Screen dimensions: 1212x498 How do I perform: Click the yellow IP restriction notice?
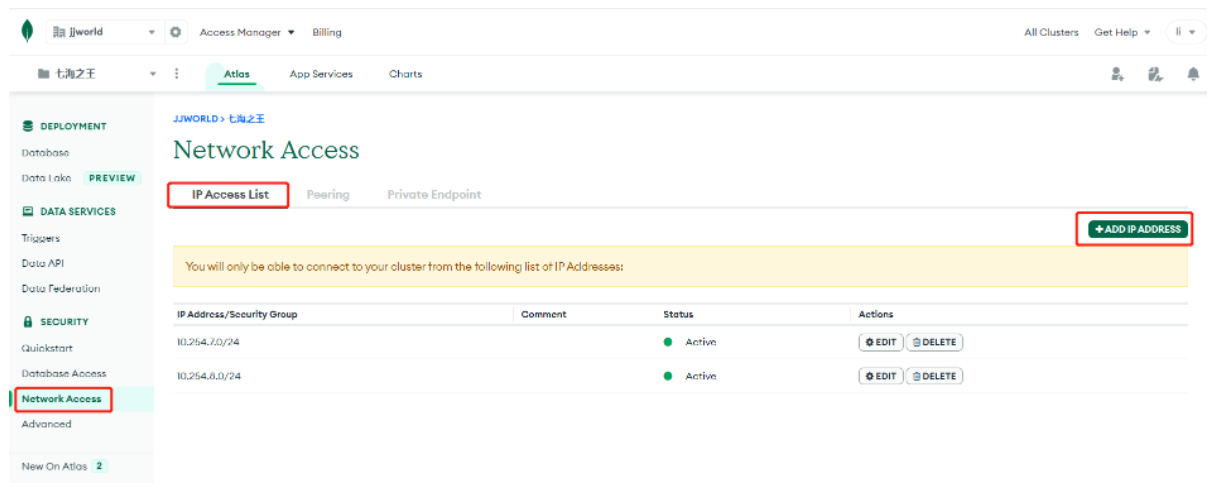pos(680,267)
